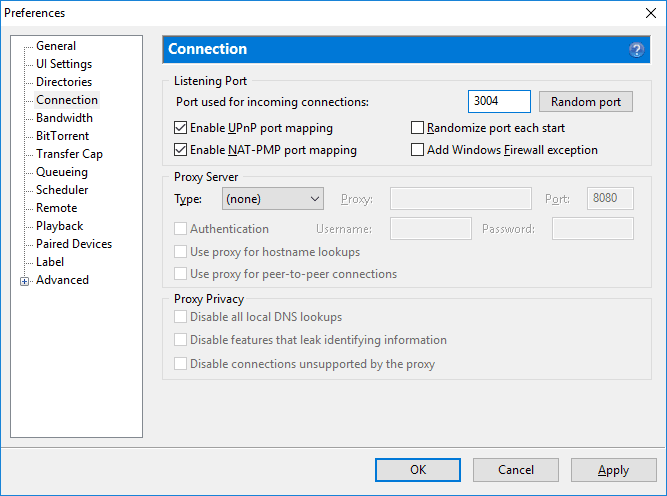Select Paired Devices in sidebar
Image resolution: width=667 pixels, height=496 pixels.
coord(74,244)
